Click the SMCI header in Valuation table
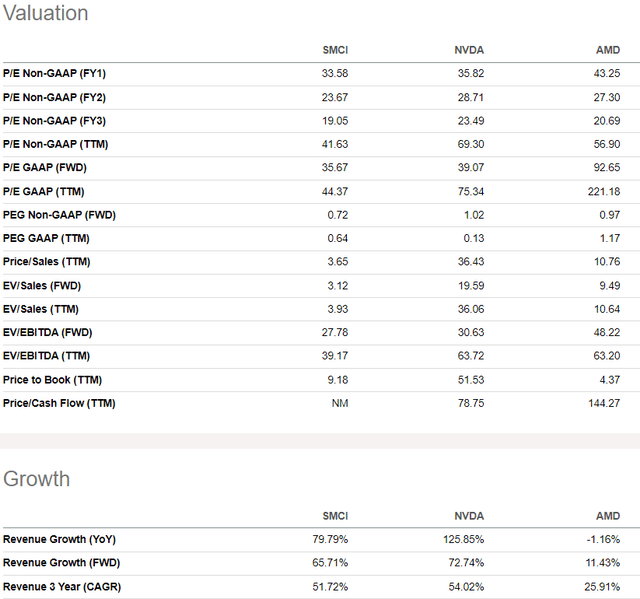This screenshot has height=599, width=640. pos(335,50)
